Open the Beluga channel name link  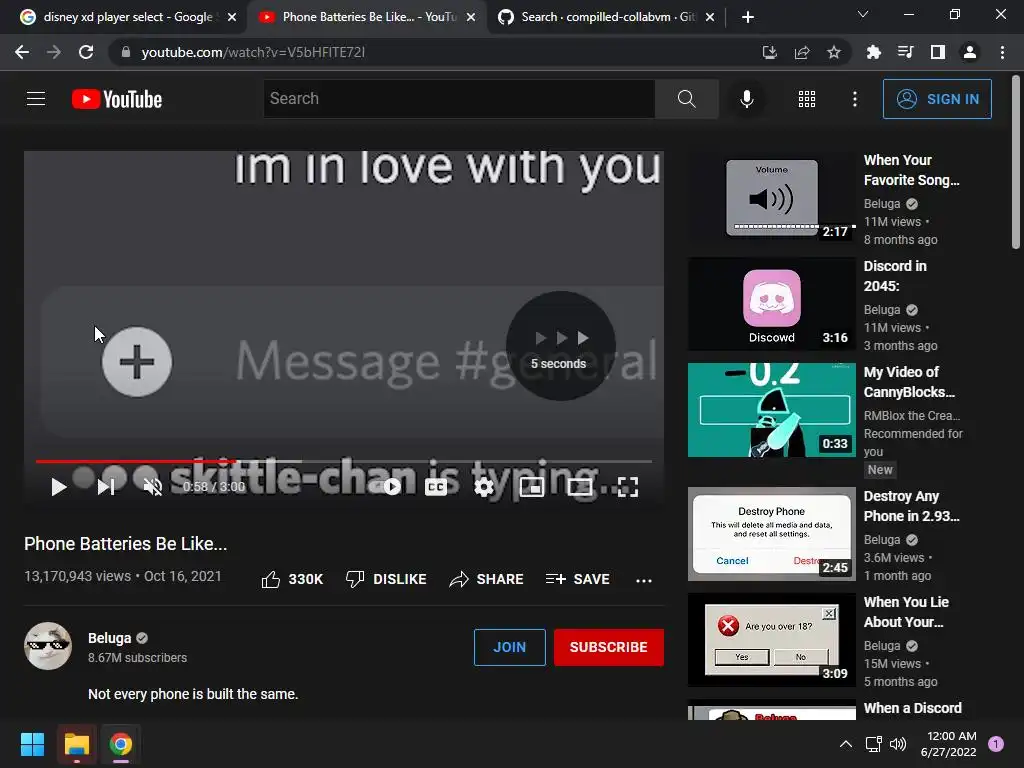pos(110,638)
